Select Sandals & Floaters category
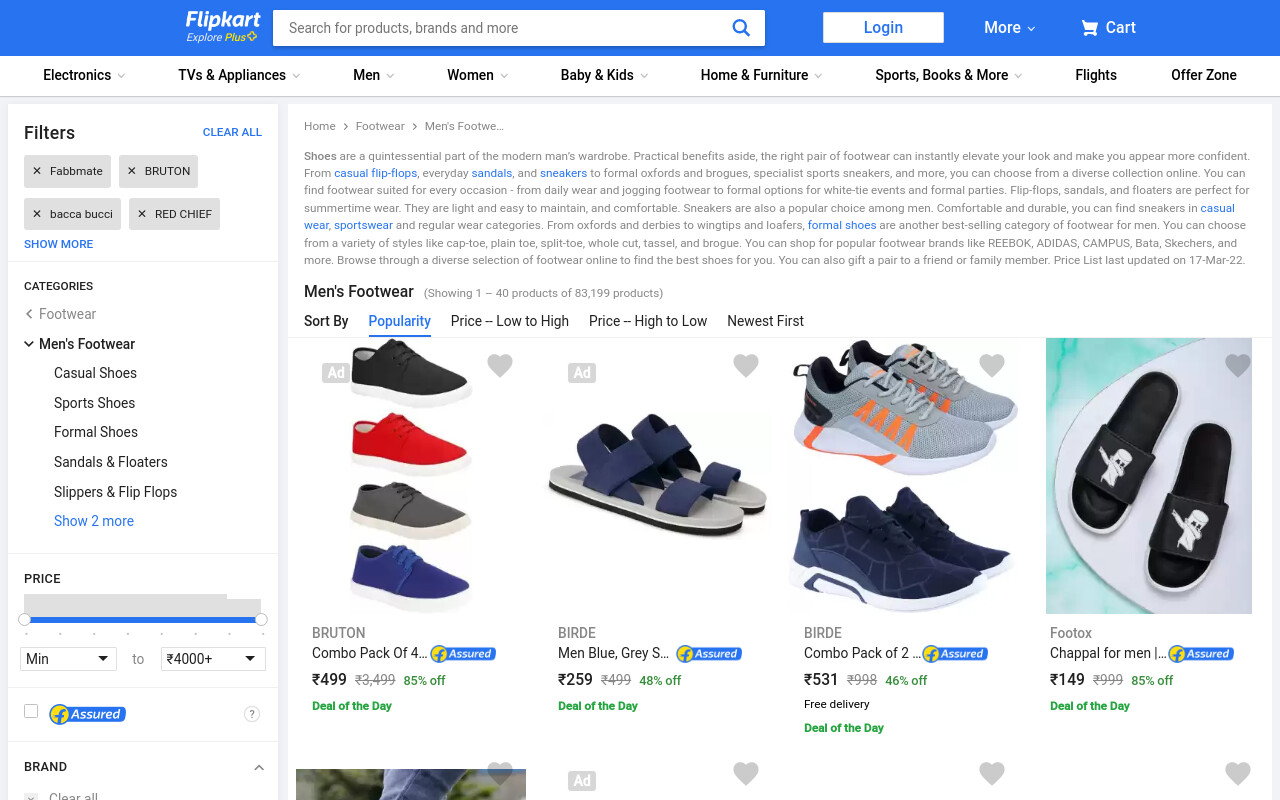 [111, 462]
